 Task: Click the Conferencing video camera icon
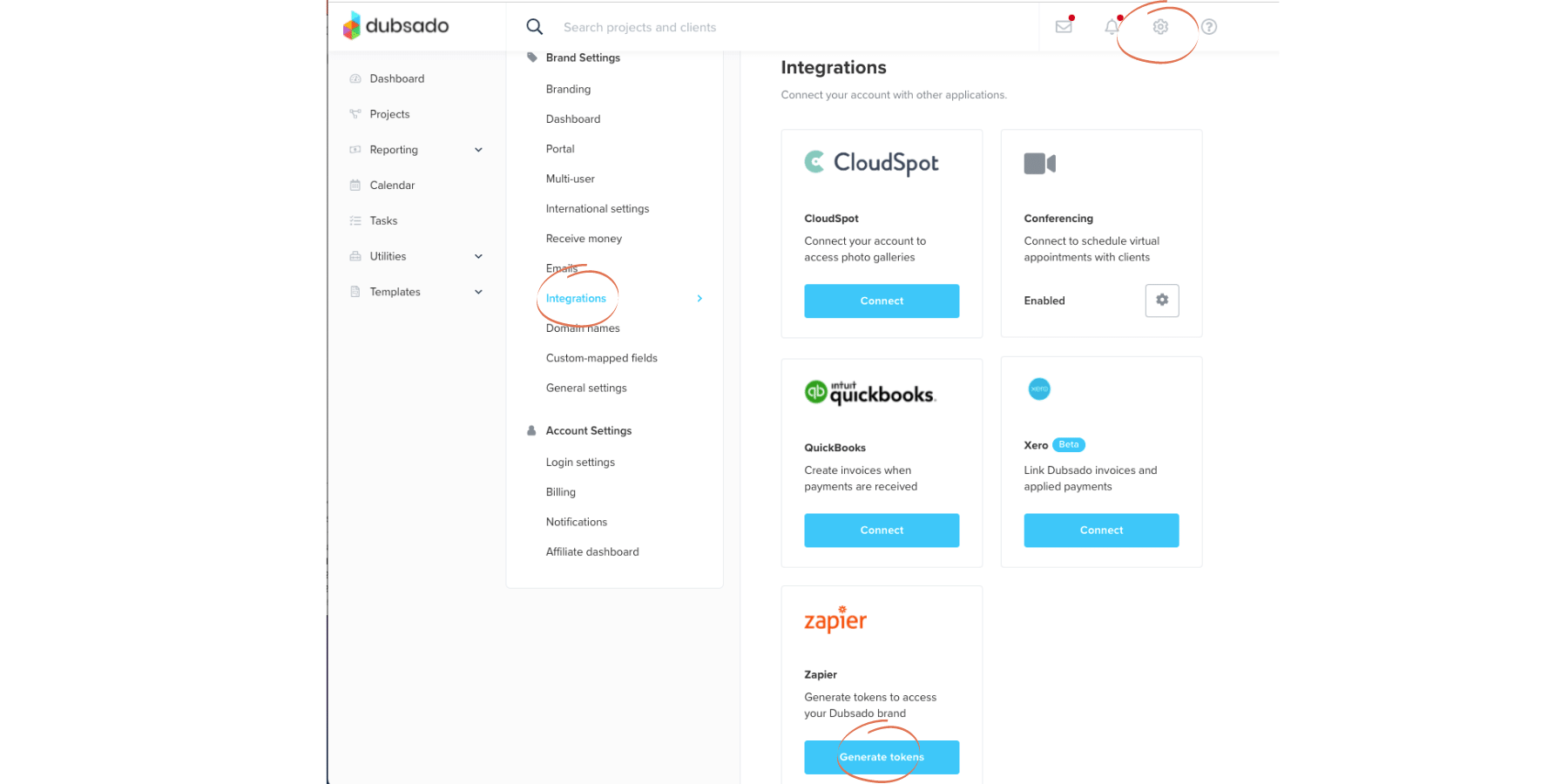coord(1039,163)
